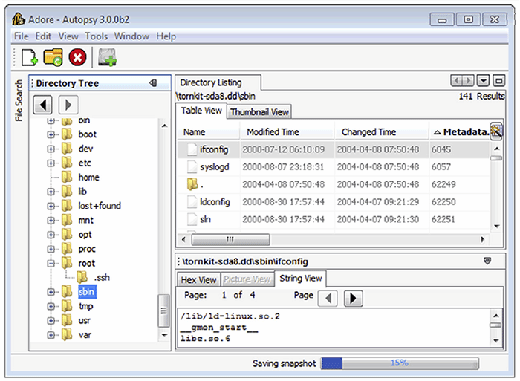Click the table horizontal scrollbar thumb
The image size is (520, 381).
click(x=230, y=239)
